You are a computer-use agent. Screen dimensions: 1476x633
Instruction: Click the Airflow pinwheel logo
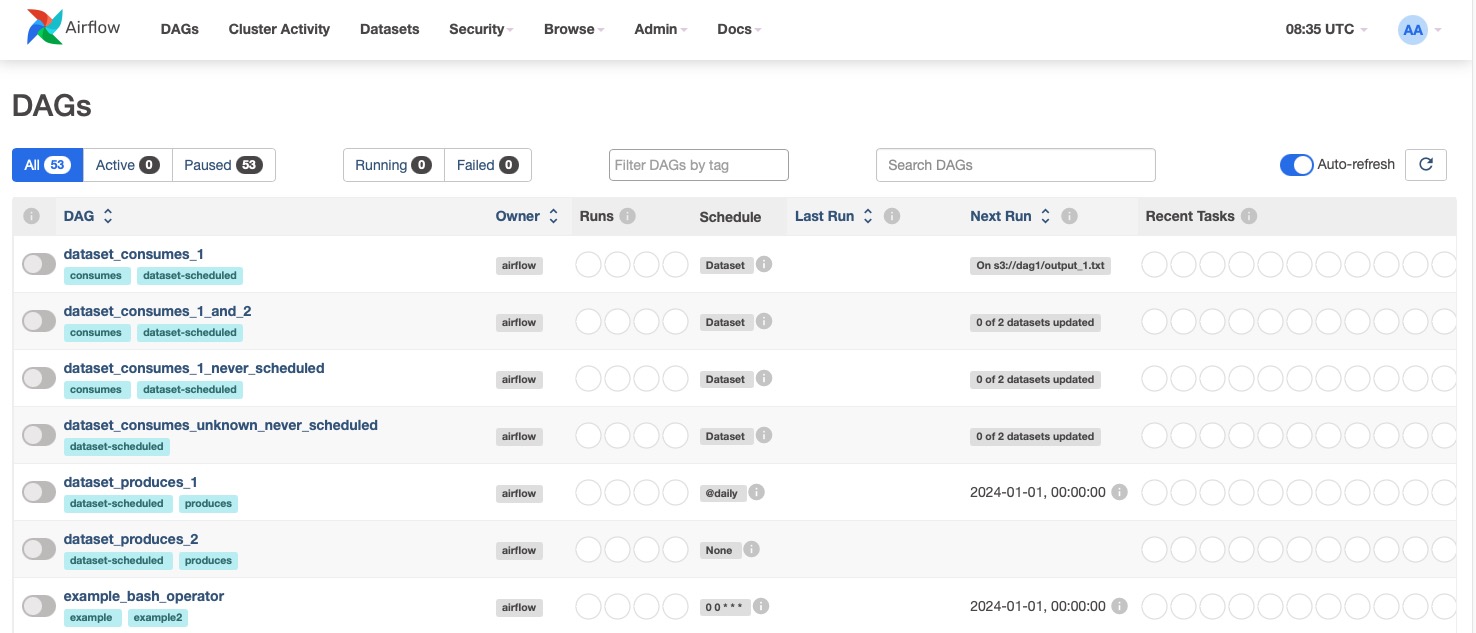tap(45, 28)
